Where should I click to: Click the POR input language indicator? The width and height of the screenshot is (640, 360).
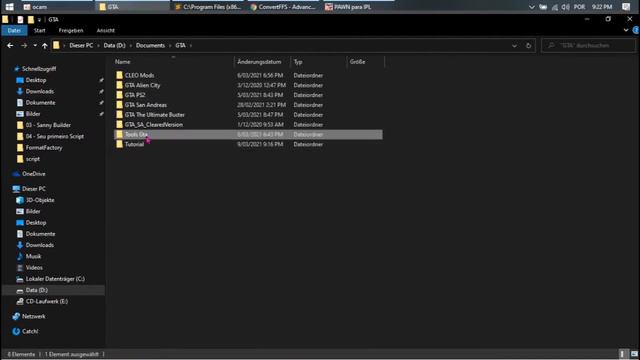[x=579, y=7]
